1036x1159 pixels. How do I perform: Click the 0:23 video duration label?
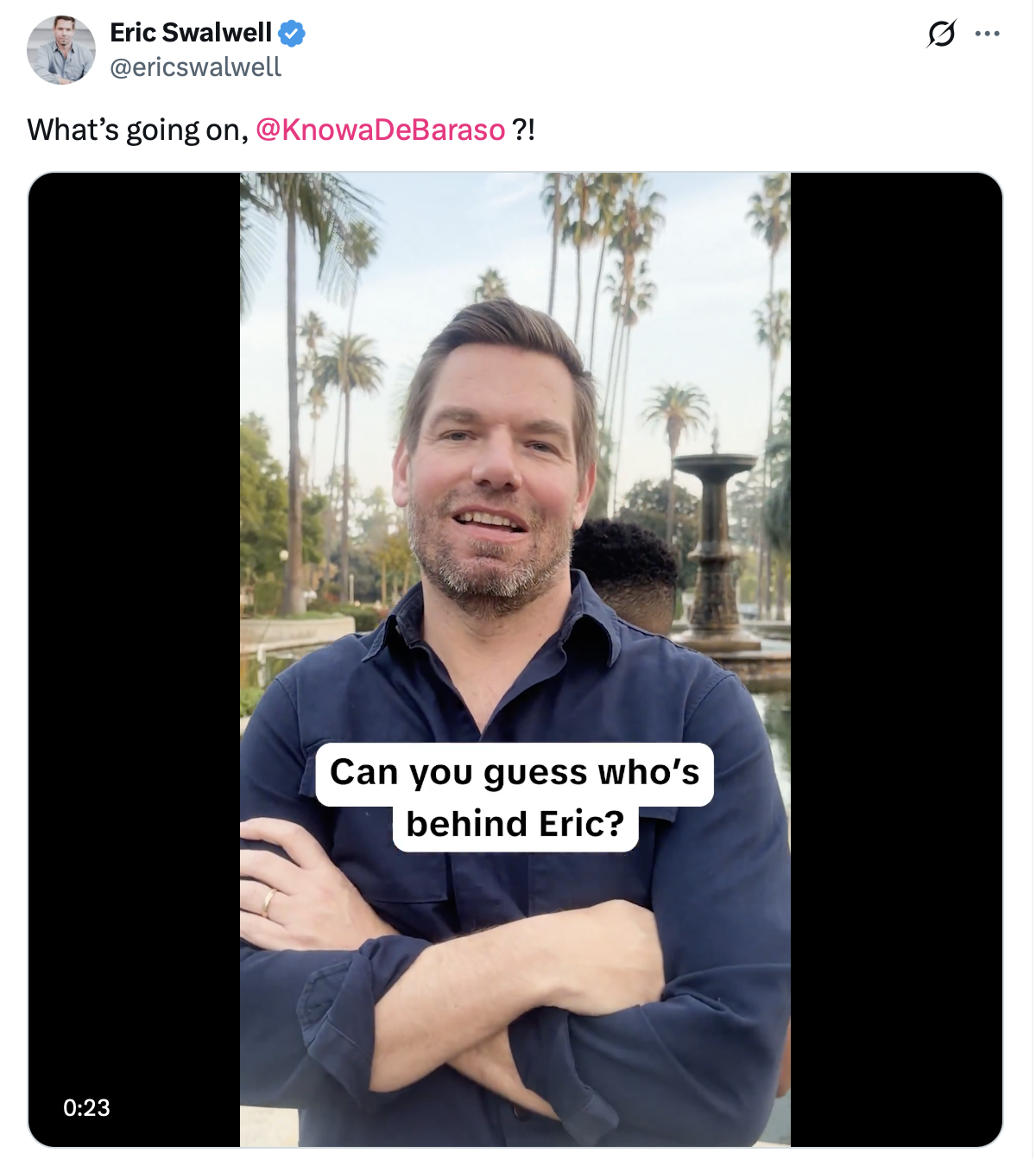click(86, 1107)
